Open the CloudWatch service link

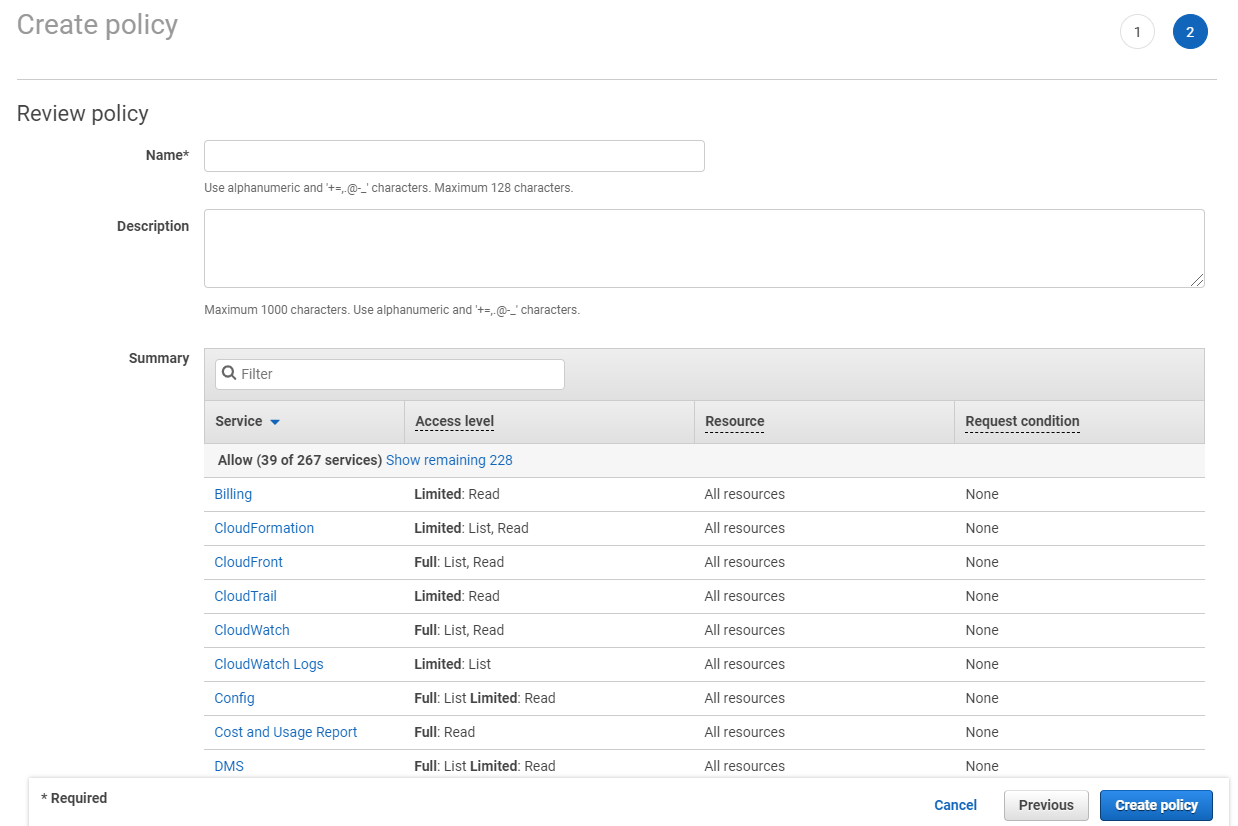(252, 630)
